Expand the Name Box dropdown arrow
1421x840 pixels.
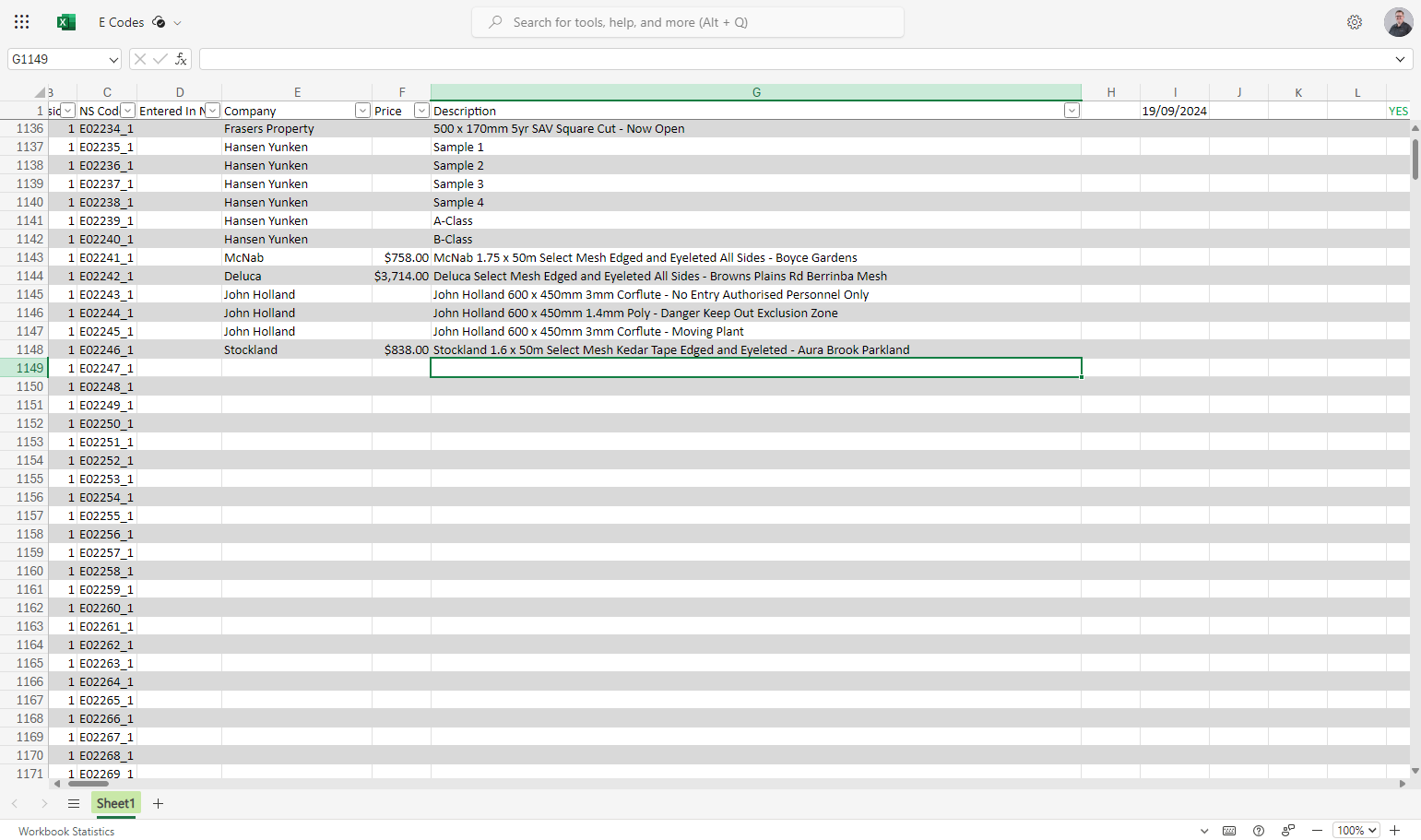pos(113,59)
